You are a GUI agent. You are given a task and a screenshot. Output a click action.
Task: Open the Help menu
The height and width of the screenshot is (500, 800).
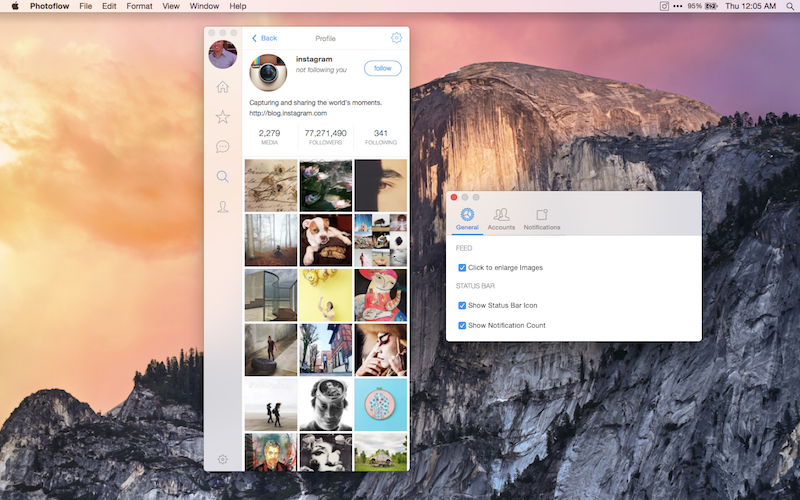click(x=238, y=6)
